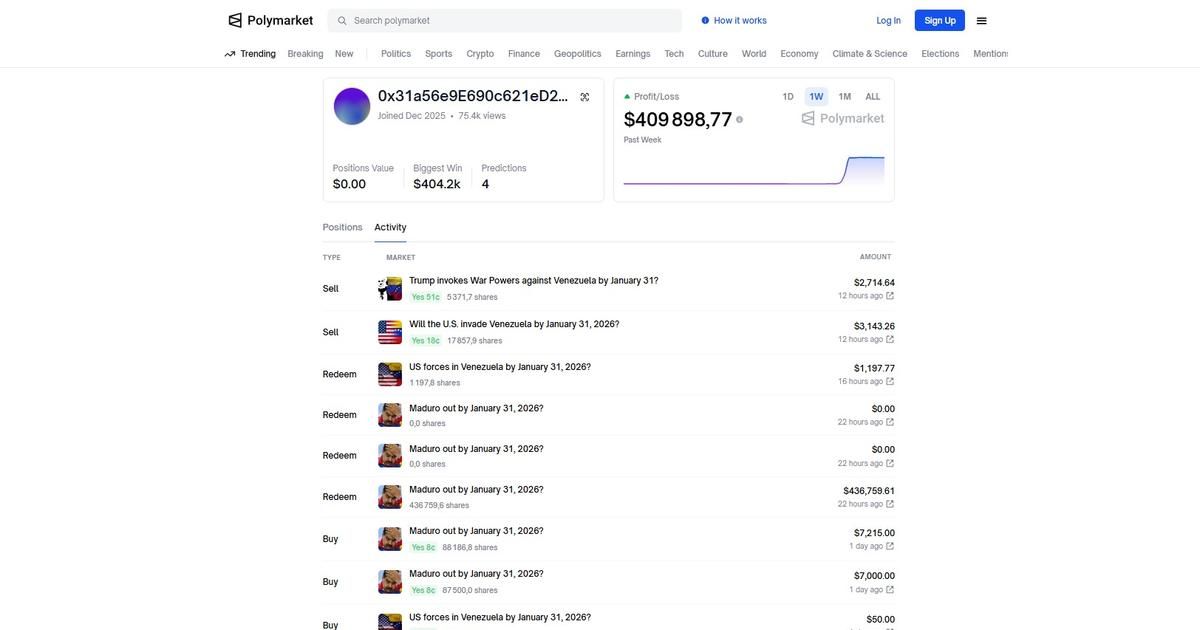Open external link for $436,759.61 redeem
The width and height of the screenshot is (1200, 630).
pyautogui.click(x=890, y=504)
